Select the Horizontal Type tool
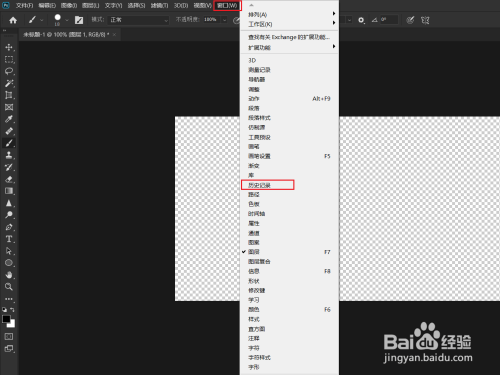 [x=9, y=239]
